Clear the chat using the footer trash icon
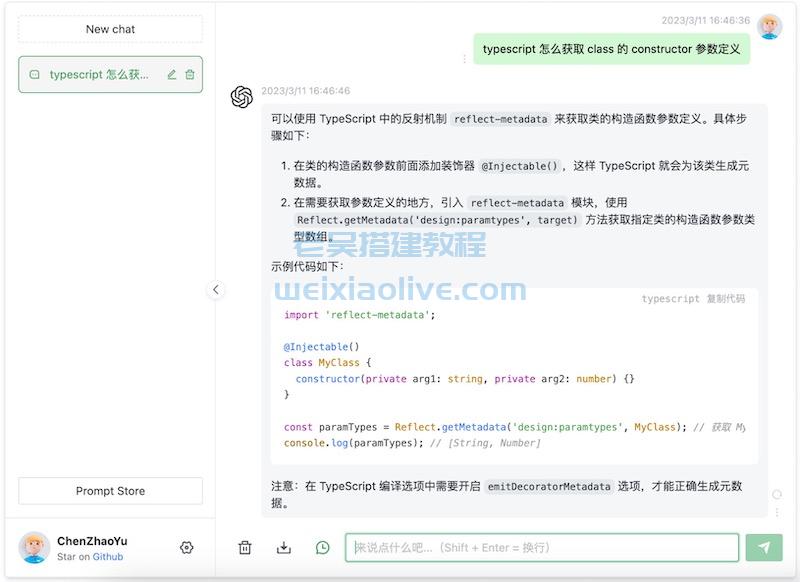This screenshot has height=582, width=800. pyautogui.click(x=243, y=547)
